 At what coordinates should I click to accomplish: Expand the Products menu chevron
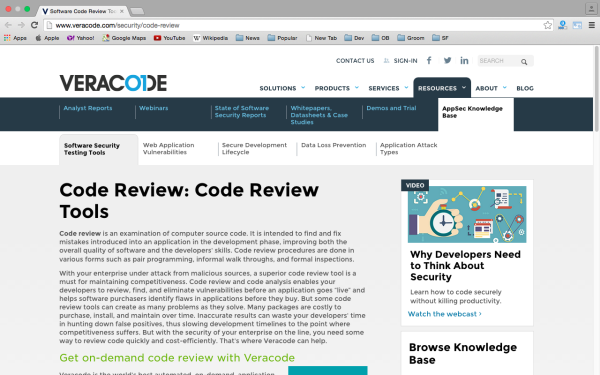[357, 88]
